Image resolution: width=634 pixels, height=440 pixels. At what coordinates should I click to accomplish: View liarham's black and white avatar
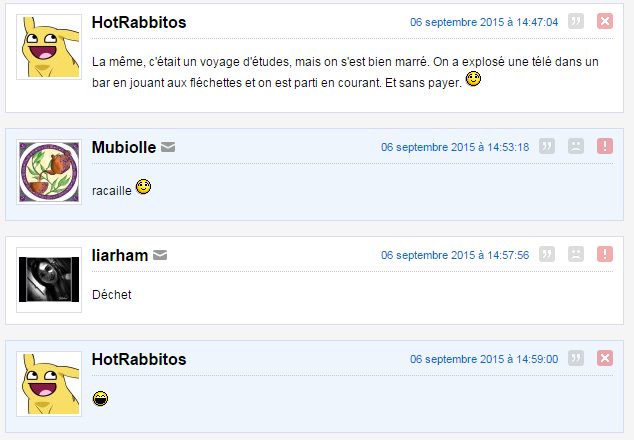[x=49, y=280]
